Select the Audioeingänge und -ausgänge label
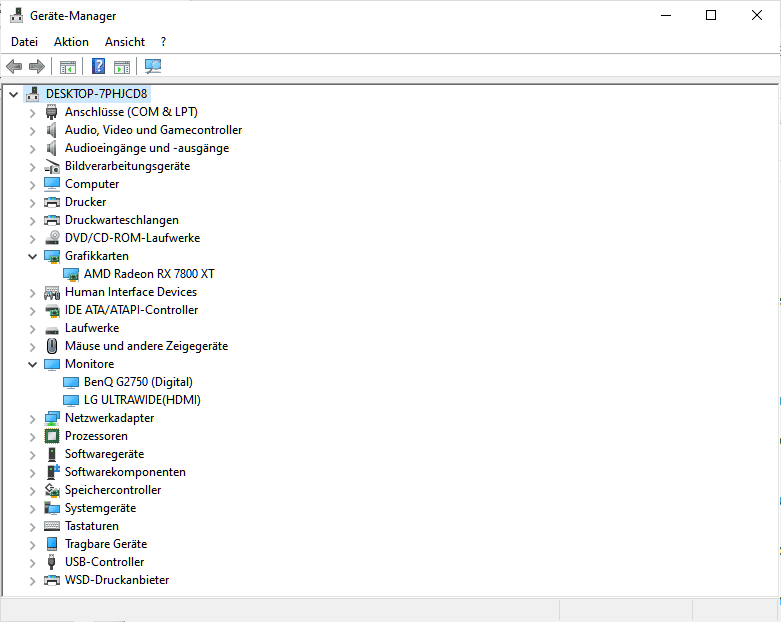 pyautogui.click(x=147, y=148)
